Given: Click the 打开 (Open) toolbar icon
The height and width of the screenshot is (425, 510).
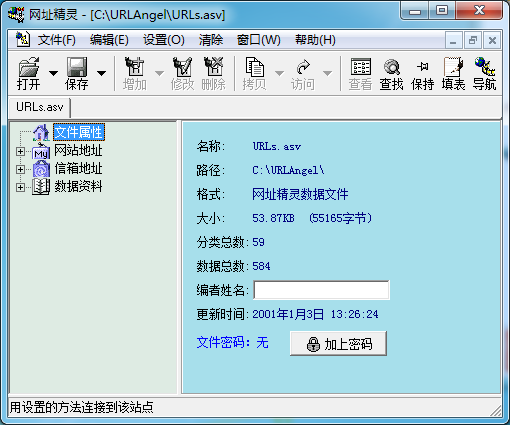Looking at the screenshot, I should click(29, 73).
